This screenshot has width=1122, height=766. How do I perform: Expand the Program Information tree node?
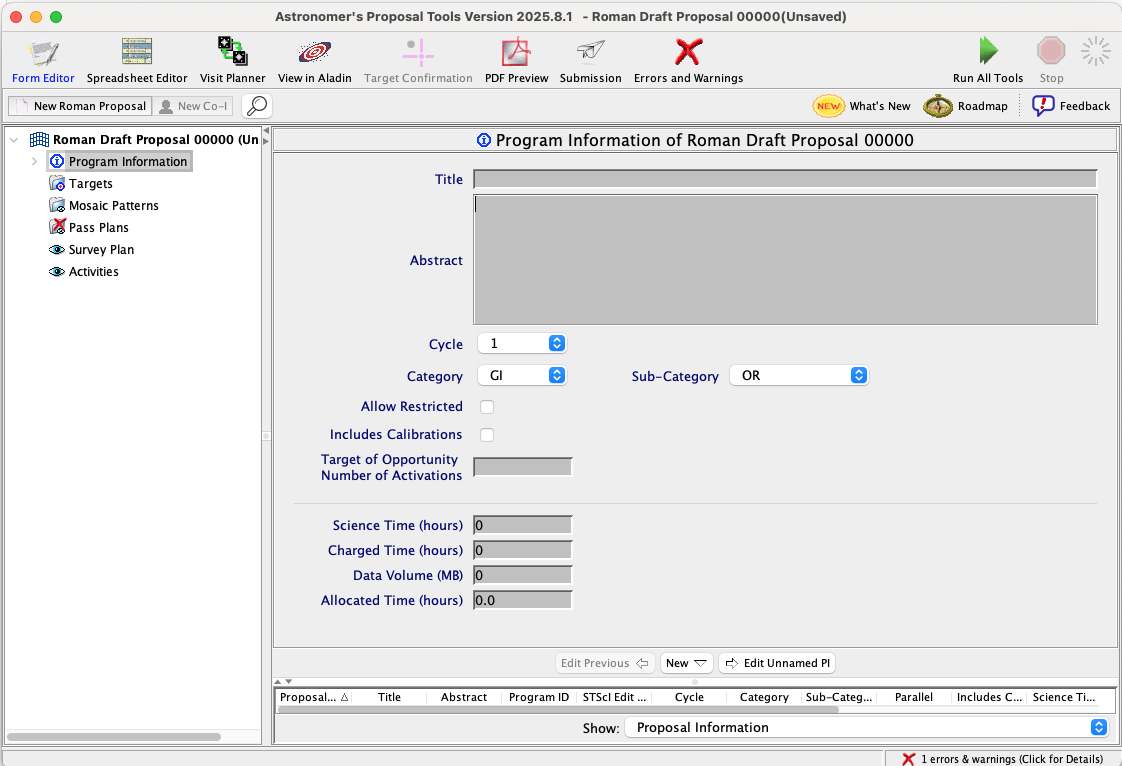pos(34,162)
